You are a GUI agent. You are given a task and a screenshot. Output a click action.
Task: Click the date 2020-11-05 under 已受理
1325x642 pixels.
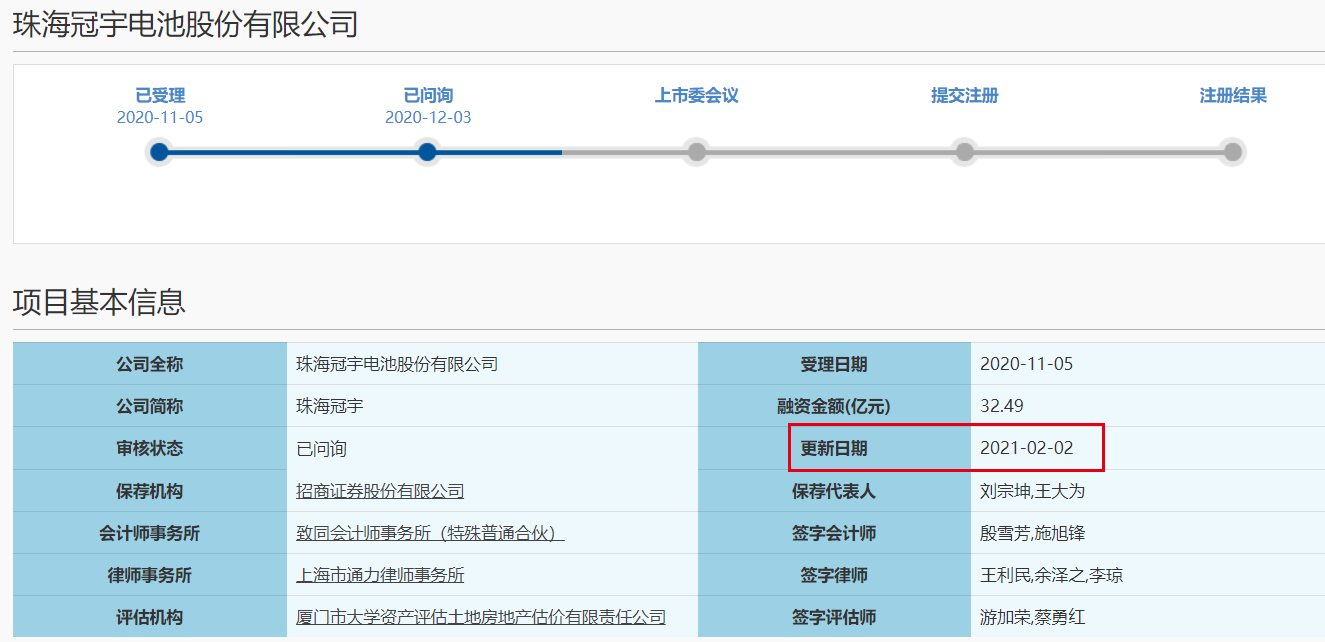click(x=160, y=117)
